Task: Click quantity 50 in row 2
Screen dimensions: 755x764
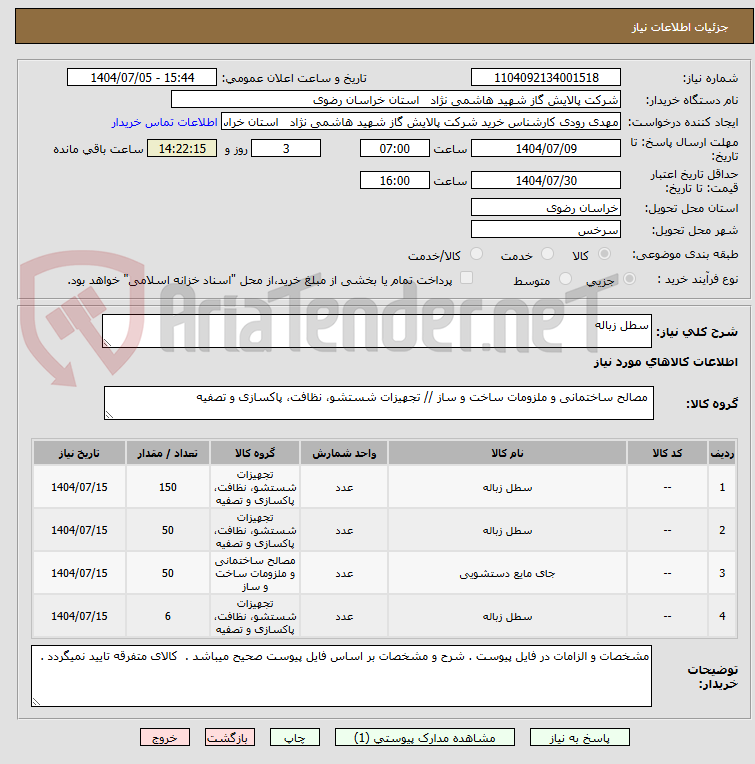Action: (x=168, y=530)
